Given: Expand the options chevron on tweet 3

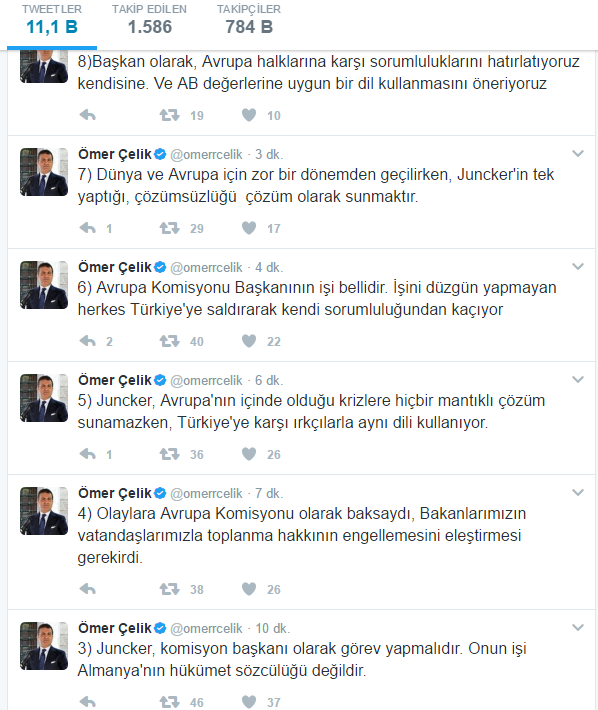Looking at the screenshot, I should (578, 627).
